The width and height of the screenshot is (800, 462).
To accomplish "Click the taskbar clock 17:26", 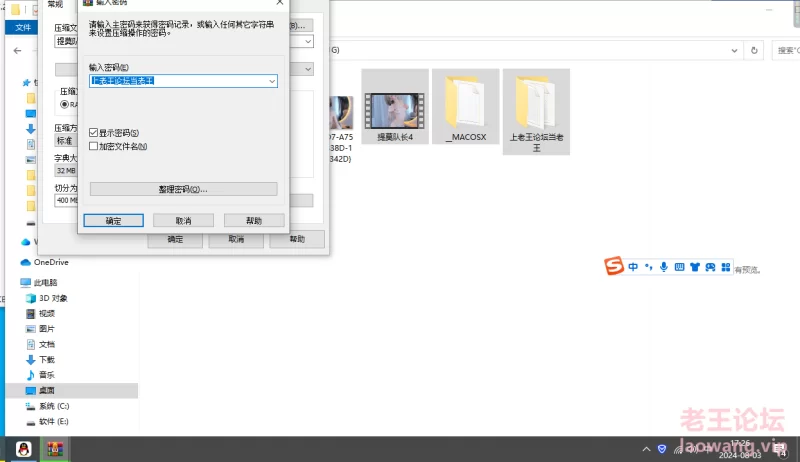I will 740,443.
